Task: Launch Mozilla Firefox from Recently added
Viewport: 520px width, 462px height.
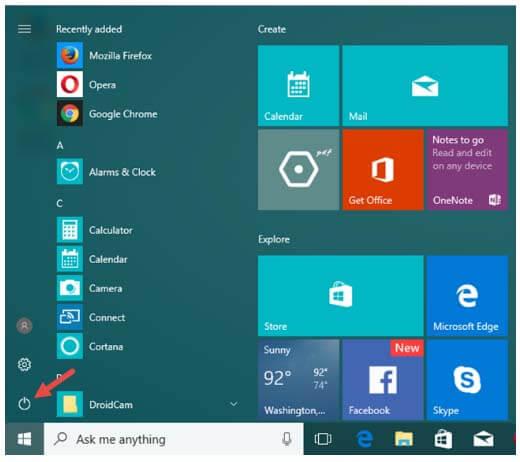Action: tap(104, 55)
